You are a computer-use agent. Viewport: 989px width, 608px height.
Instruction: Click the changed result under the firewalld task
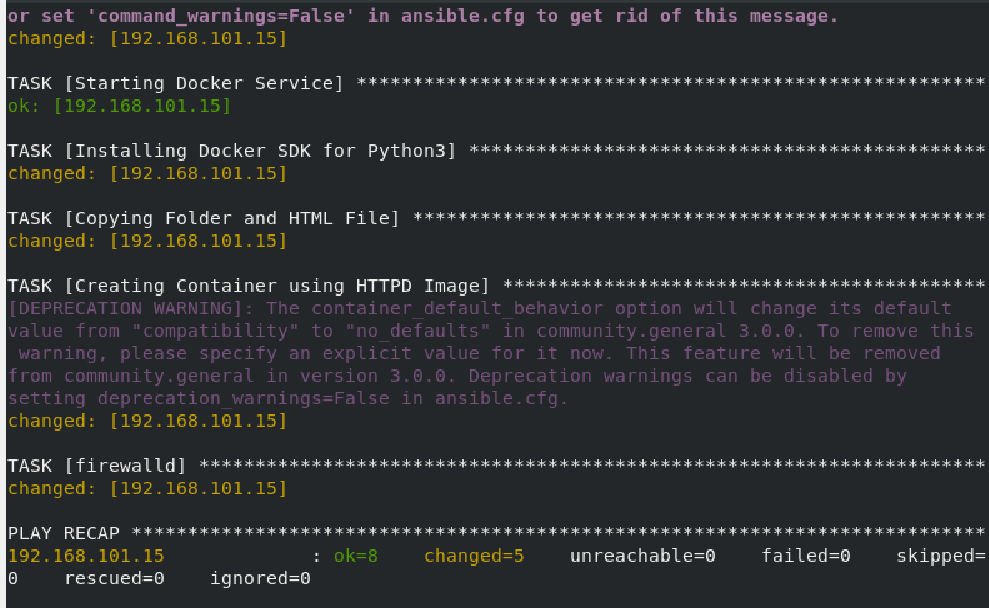[x=148, y=488]
